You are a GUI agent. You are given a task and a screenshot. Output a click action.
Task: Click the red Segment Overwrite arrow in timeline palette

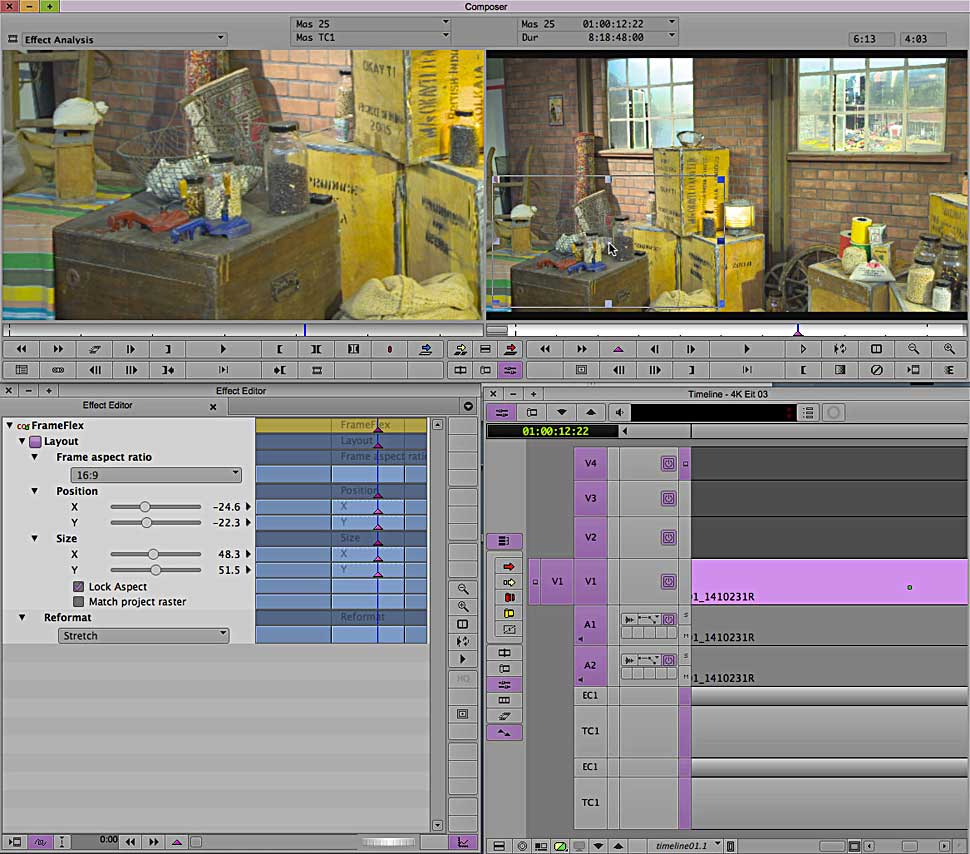point(509,566)
